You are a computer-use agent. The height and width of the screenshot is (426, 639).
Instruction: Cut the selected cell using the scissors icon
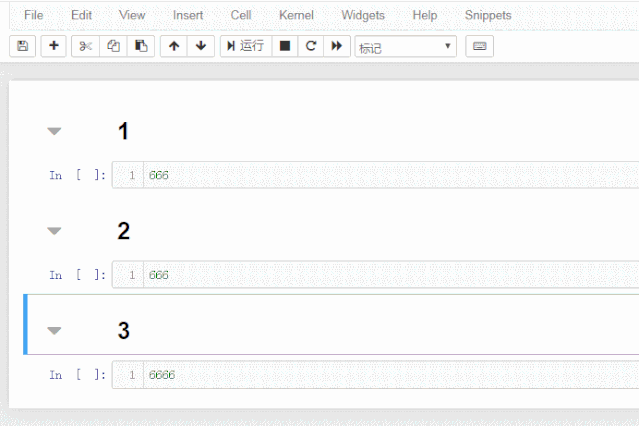[86, 46]
